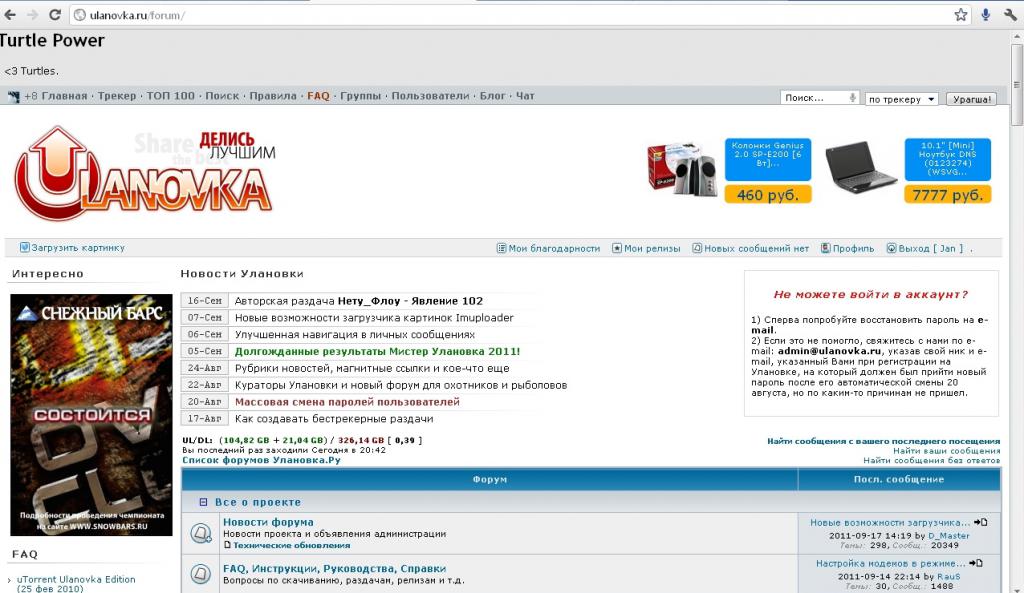Click Найти сообщения без ответов link

(x=931, y=460)
